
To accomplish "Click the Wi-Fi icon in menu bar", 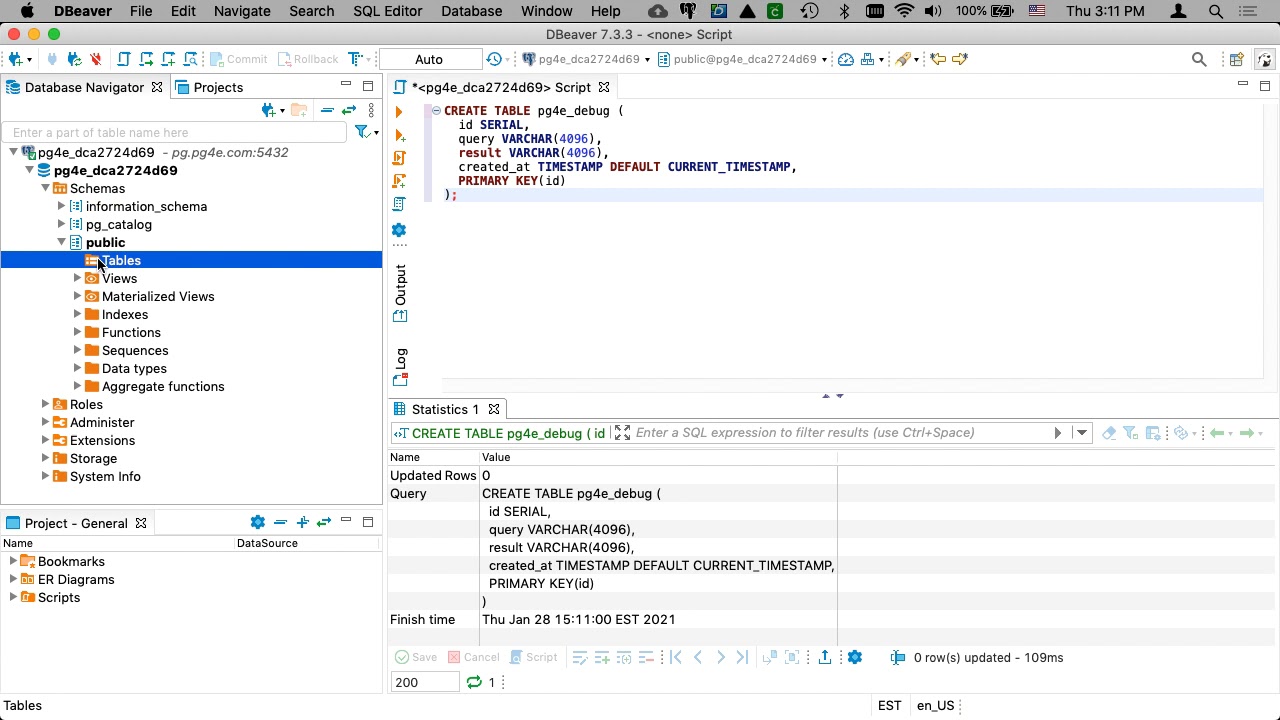I will [904, 11].
